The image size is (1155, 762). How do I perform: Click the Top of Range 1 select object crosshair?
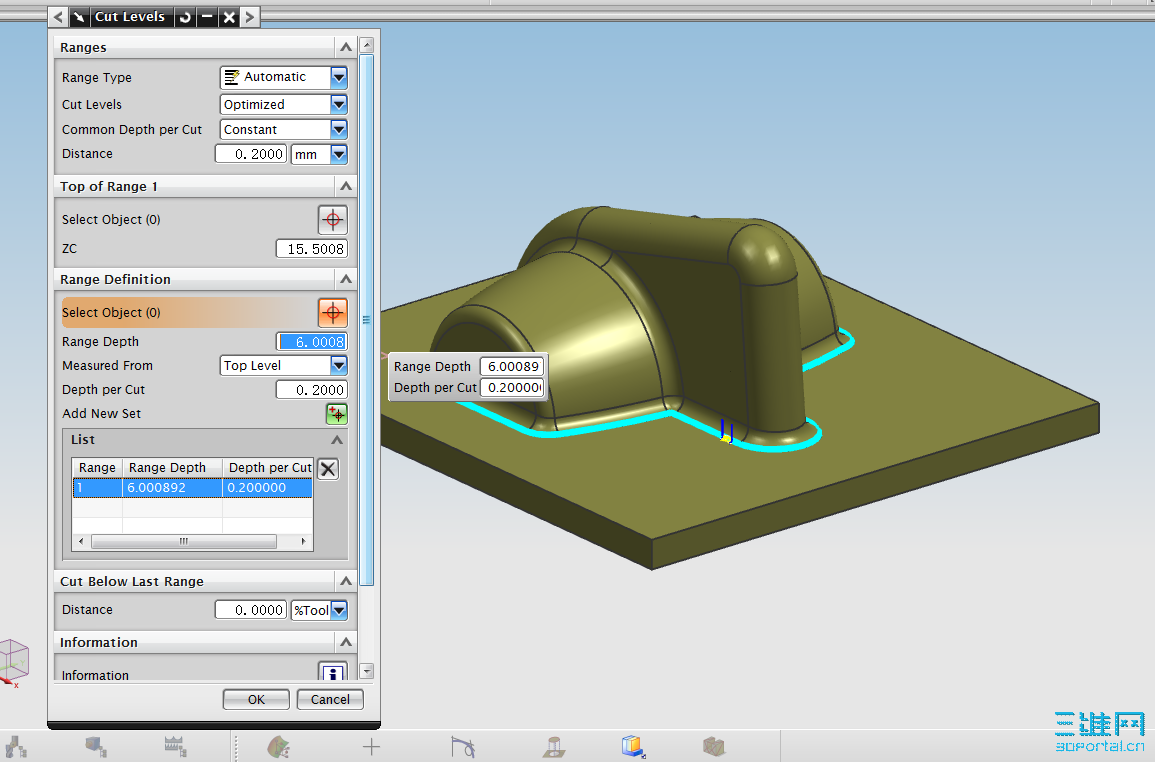tap(332, 220)
